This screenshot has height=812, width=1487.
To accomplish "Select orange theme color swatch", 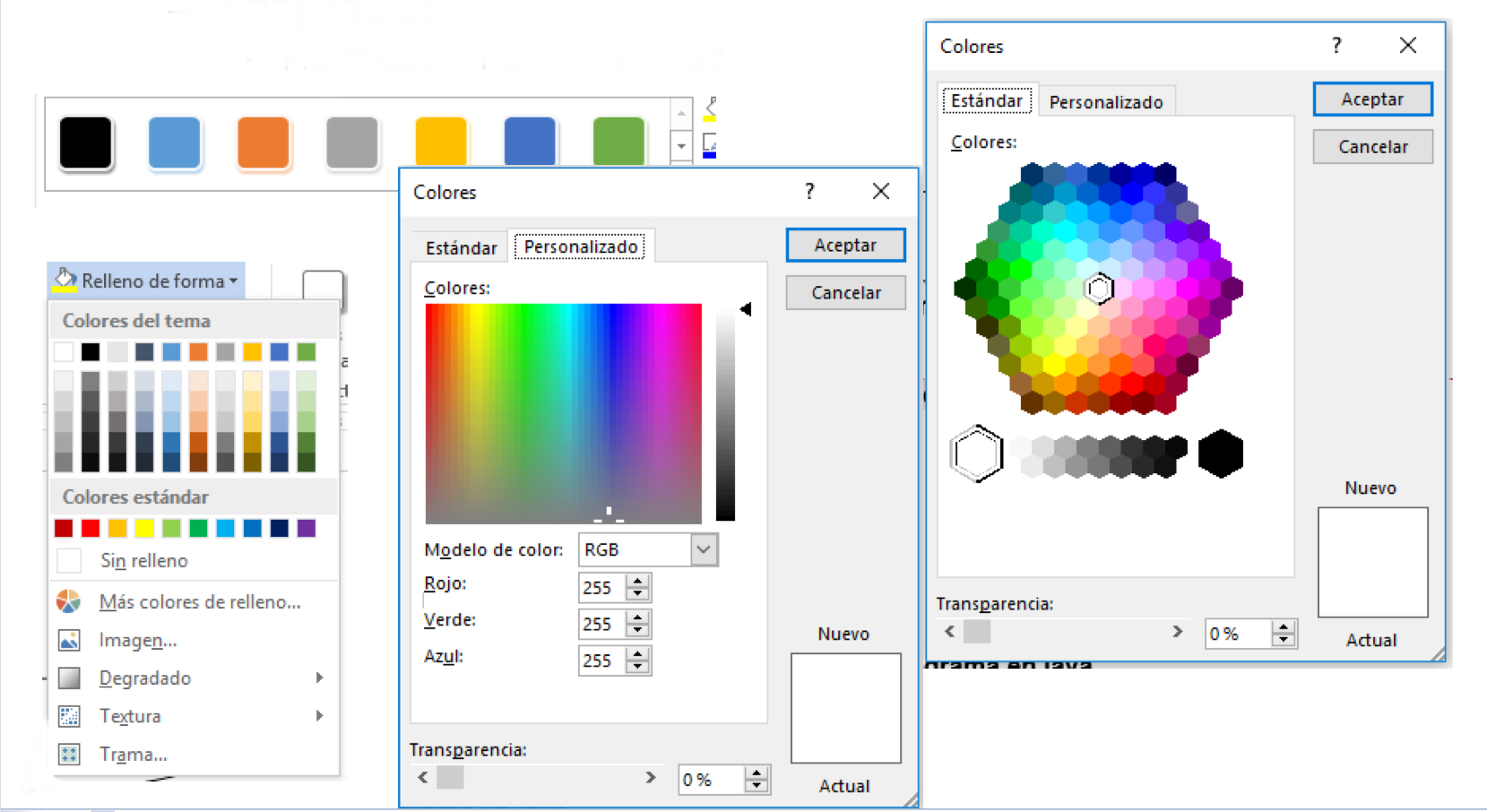I will tap(198, 351).
